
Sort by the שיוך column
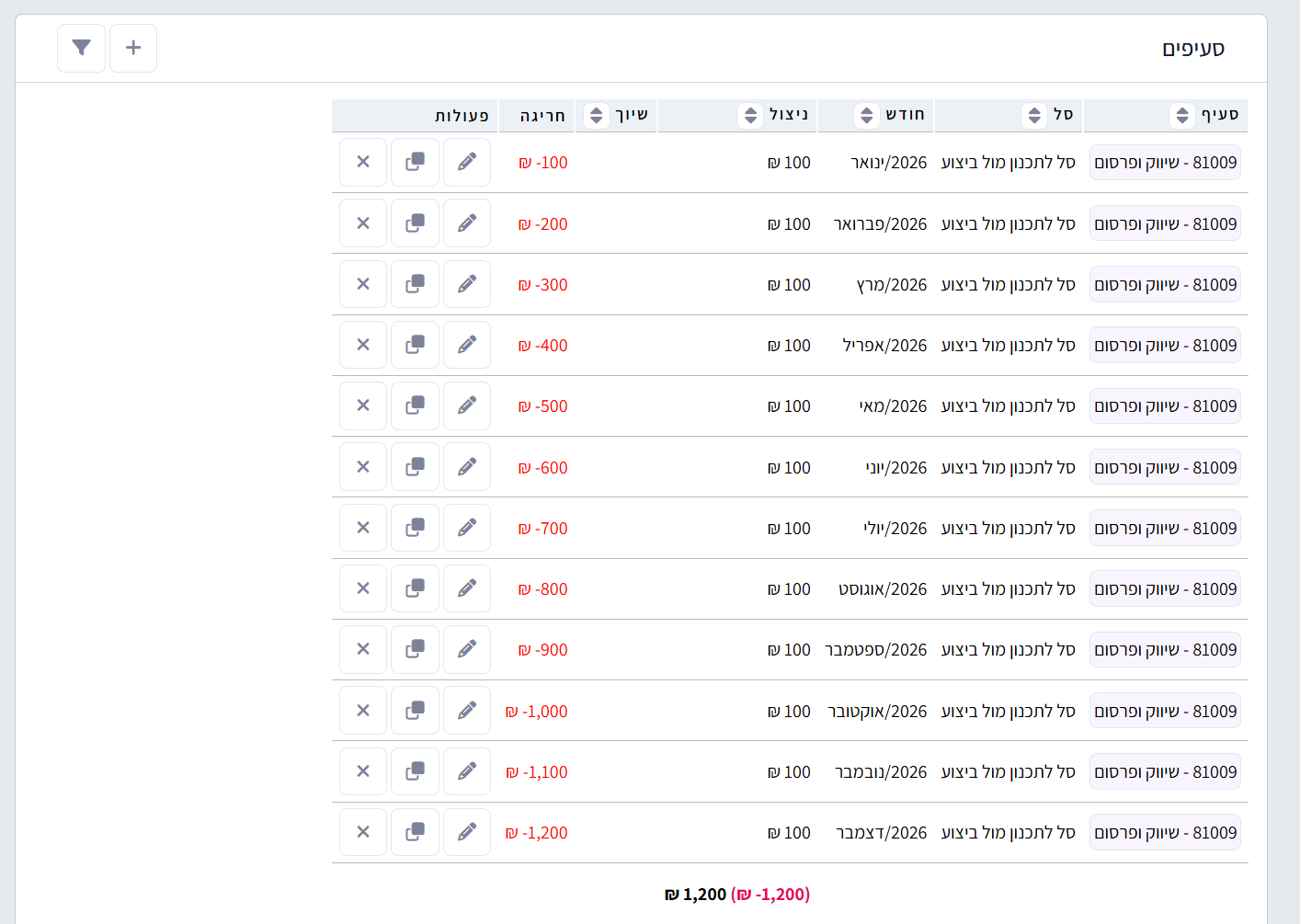597,115
